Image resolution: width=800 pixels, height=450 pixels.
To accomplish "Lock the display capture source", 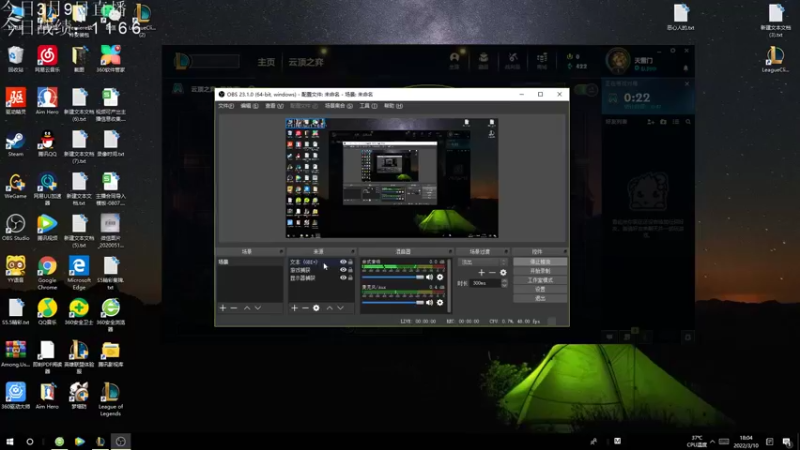I will click(350, 278).
